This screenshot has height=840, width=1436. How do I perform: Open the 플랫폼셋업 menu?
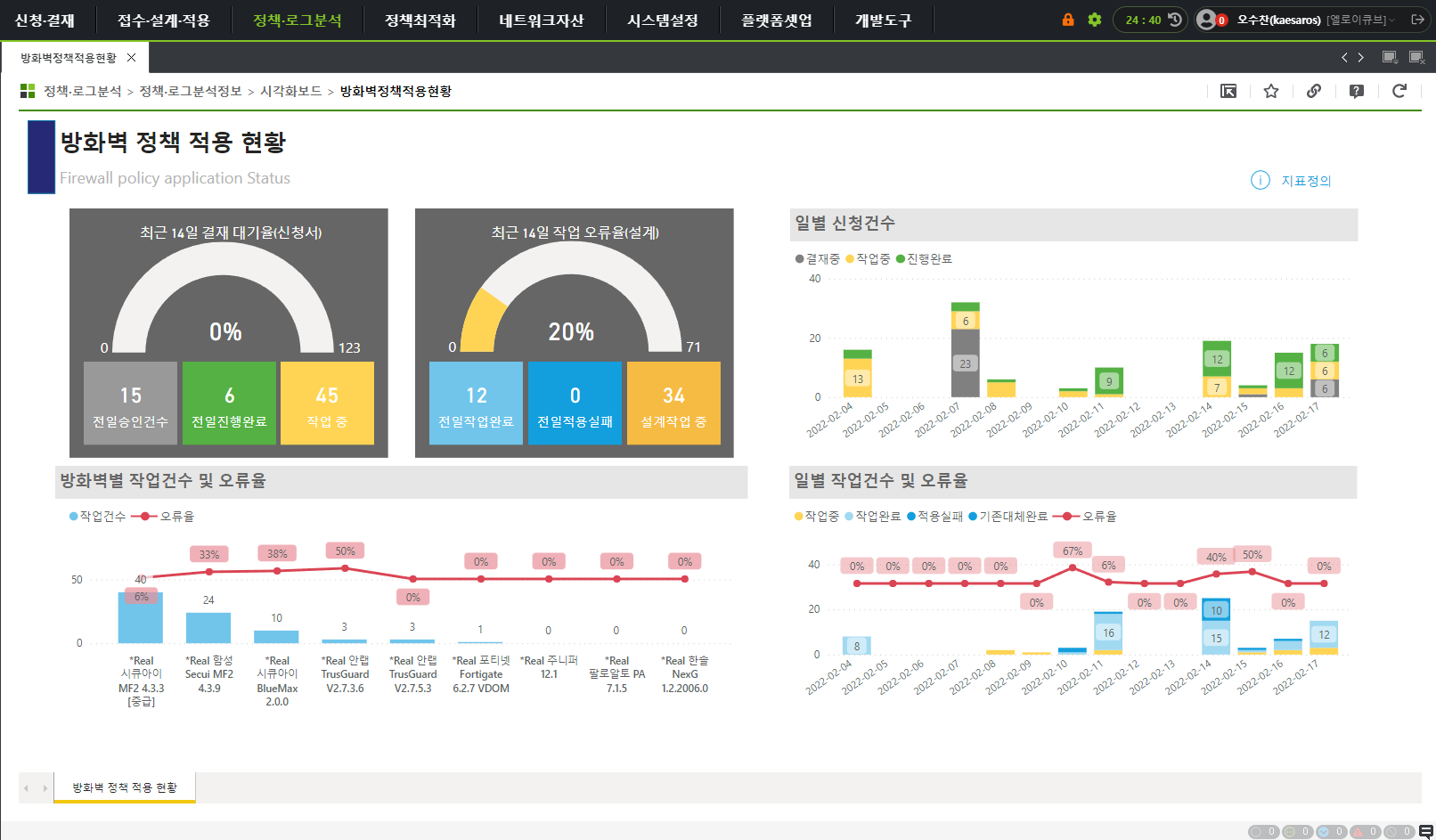coord(776,20)
